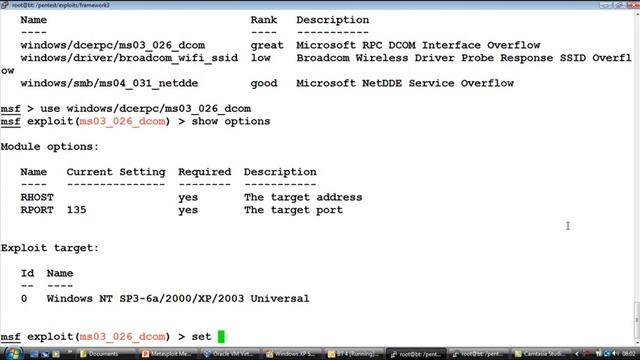The height and width of the screenshot is (360, 640).
Task: Click the text windows/dcerpc/ms03_026_dcom in the list
Action: (113, 45)
